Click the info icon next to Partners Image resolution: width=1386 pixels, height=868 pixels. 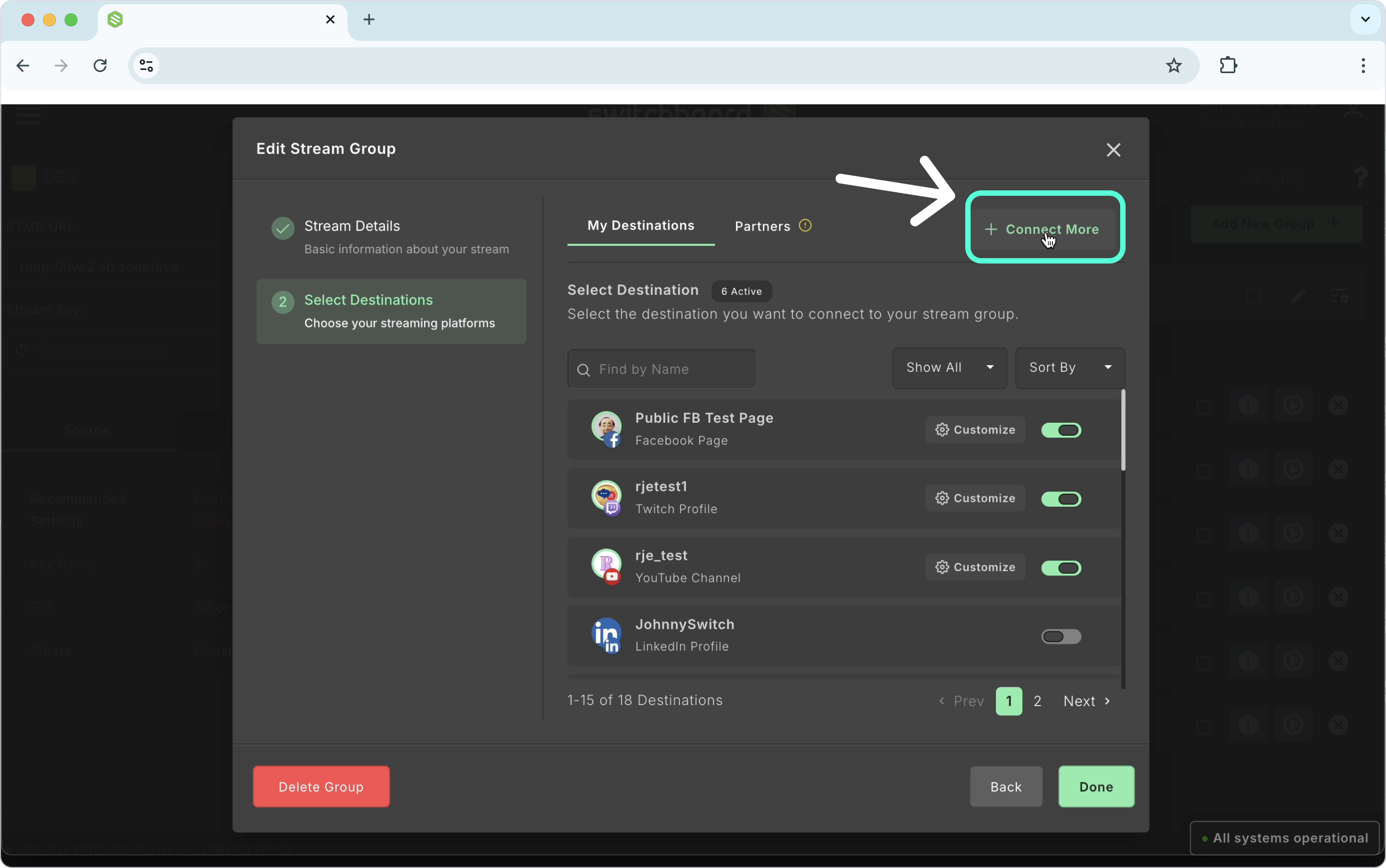805,226
